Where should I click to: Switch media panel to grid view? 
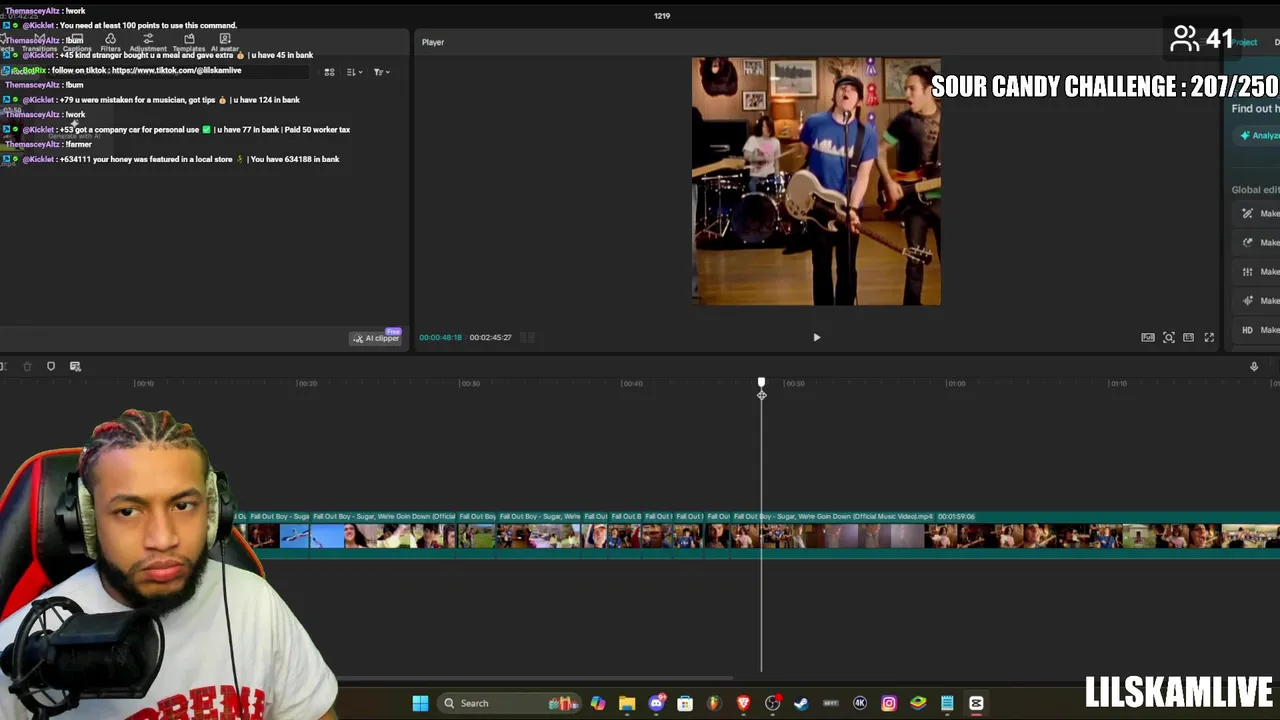pyautogui.click(x=329, y=72)
